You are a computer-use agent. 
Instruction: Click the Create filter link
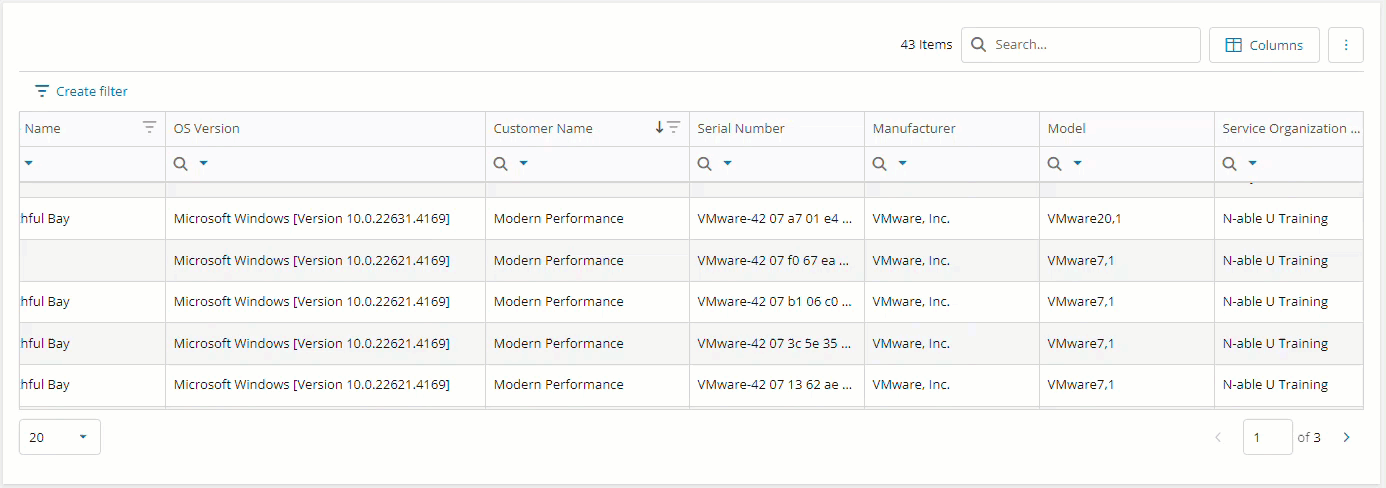click(x=81, y=91)
